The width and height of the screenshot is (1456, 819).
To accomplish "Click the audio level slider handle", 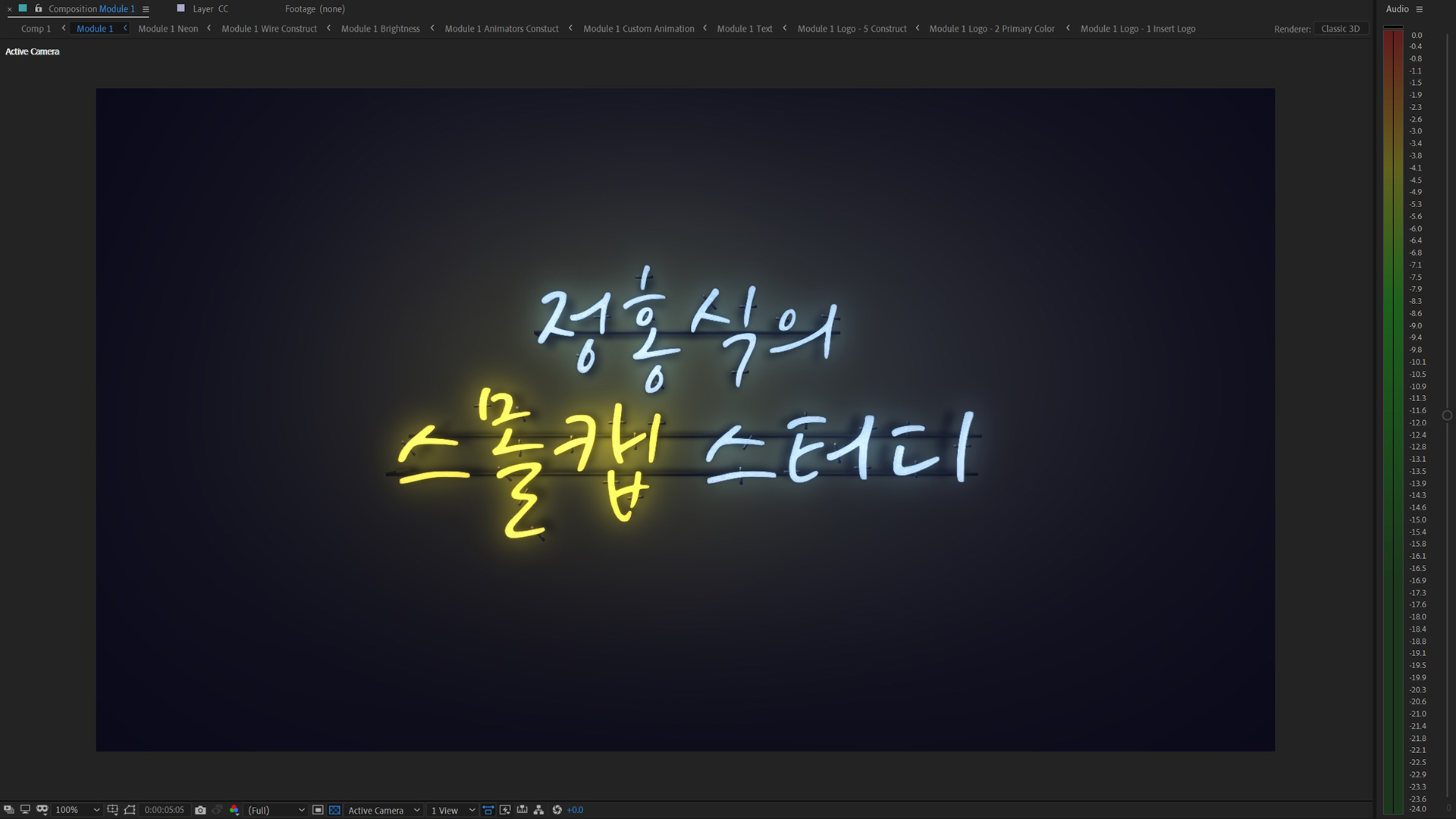I will [x=1447, y=416].
